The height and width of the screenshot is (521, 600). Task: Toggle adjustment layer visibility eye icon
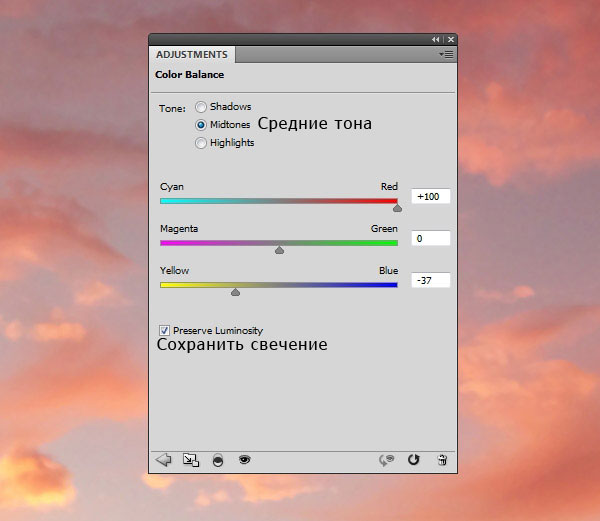(245, 459)
